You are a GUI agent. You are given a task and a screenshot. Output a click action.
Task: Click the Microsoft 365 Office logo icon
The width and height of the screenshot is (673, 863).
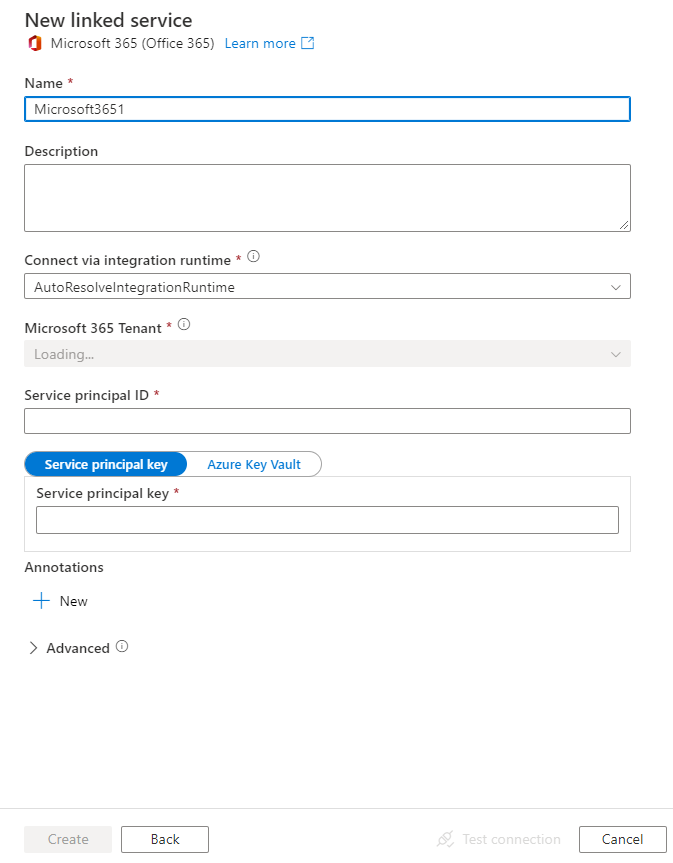[35, 43]
